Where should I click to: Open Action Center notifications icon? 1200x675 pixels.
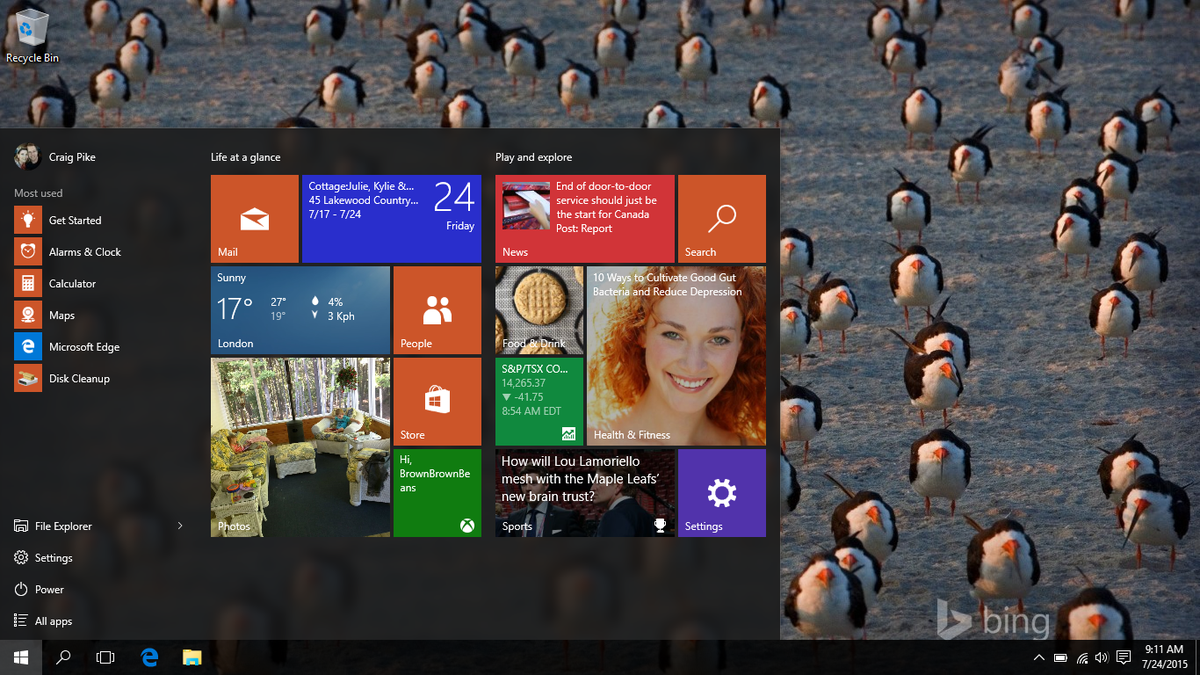coord(1124,657)
